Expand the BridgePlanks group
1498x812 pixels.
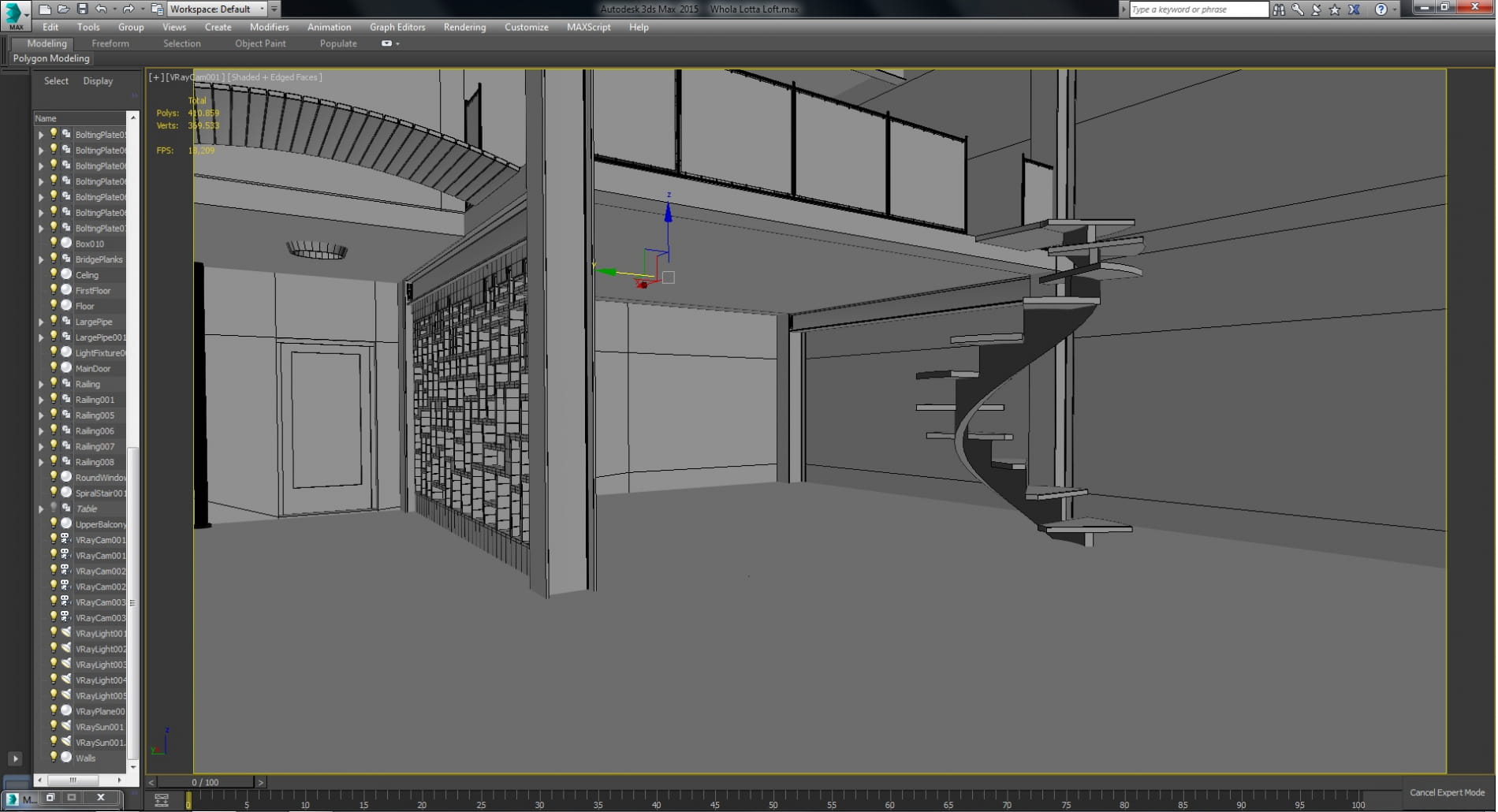pyautogui.click(x=41, y=259)
